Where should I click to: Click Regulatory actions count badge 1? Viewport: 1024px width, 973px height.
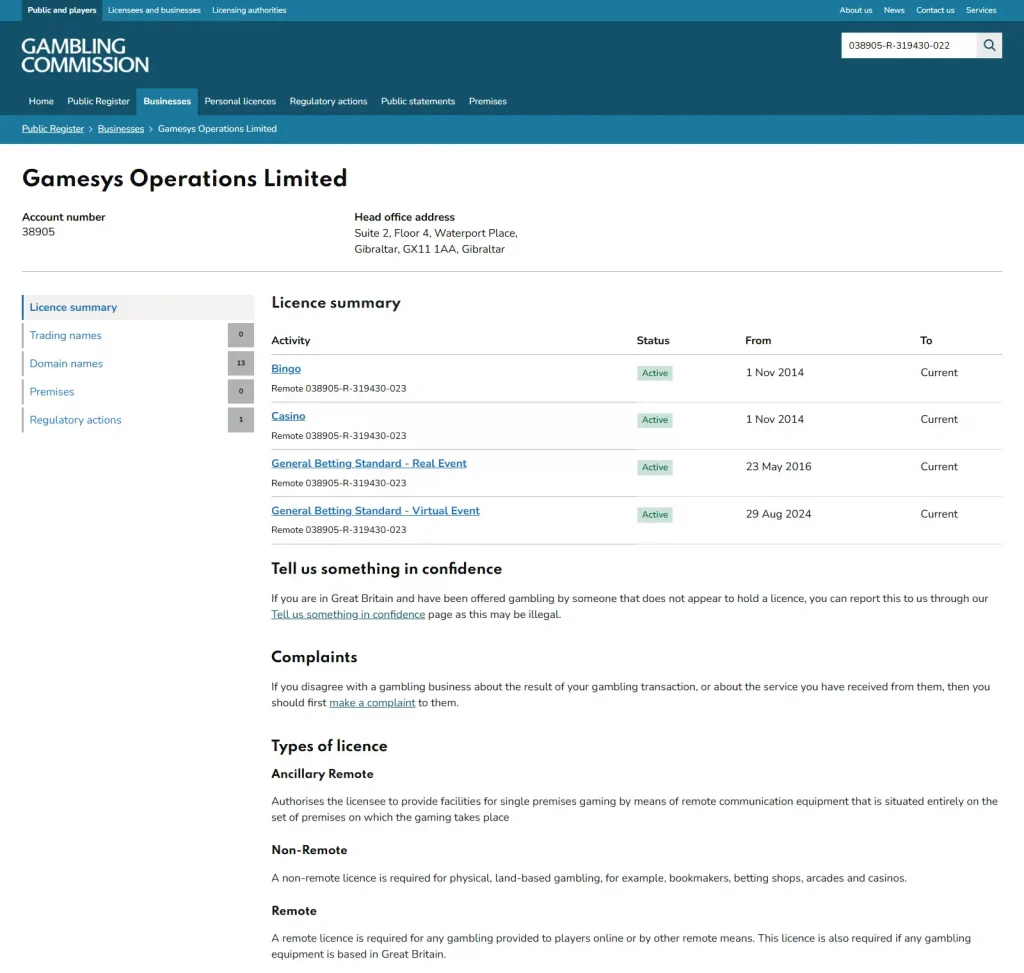[x=241, y=419]
